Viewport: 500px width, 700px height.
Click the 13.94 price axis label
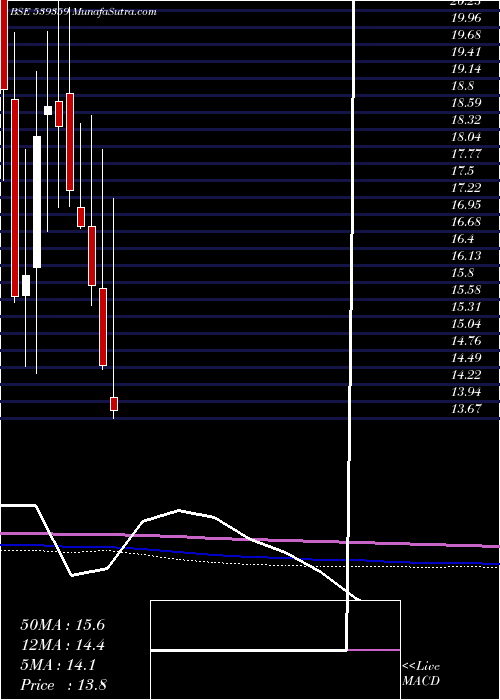click(466, 392)
